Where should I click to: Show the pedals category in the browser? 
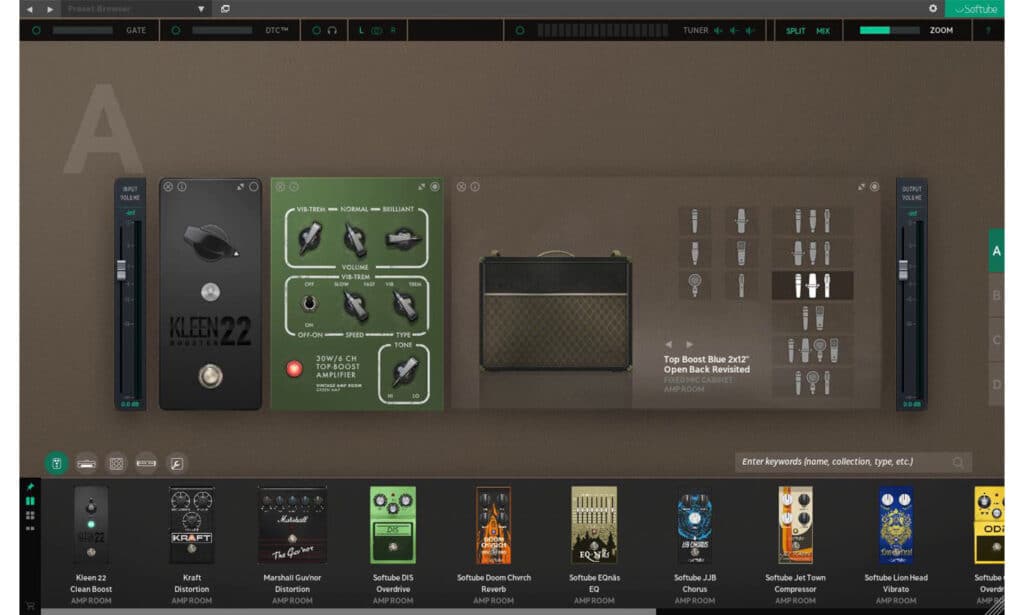(57, 464)
